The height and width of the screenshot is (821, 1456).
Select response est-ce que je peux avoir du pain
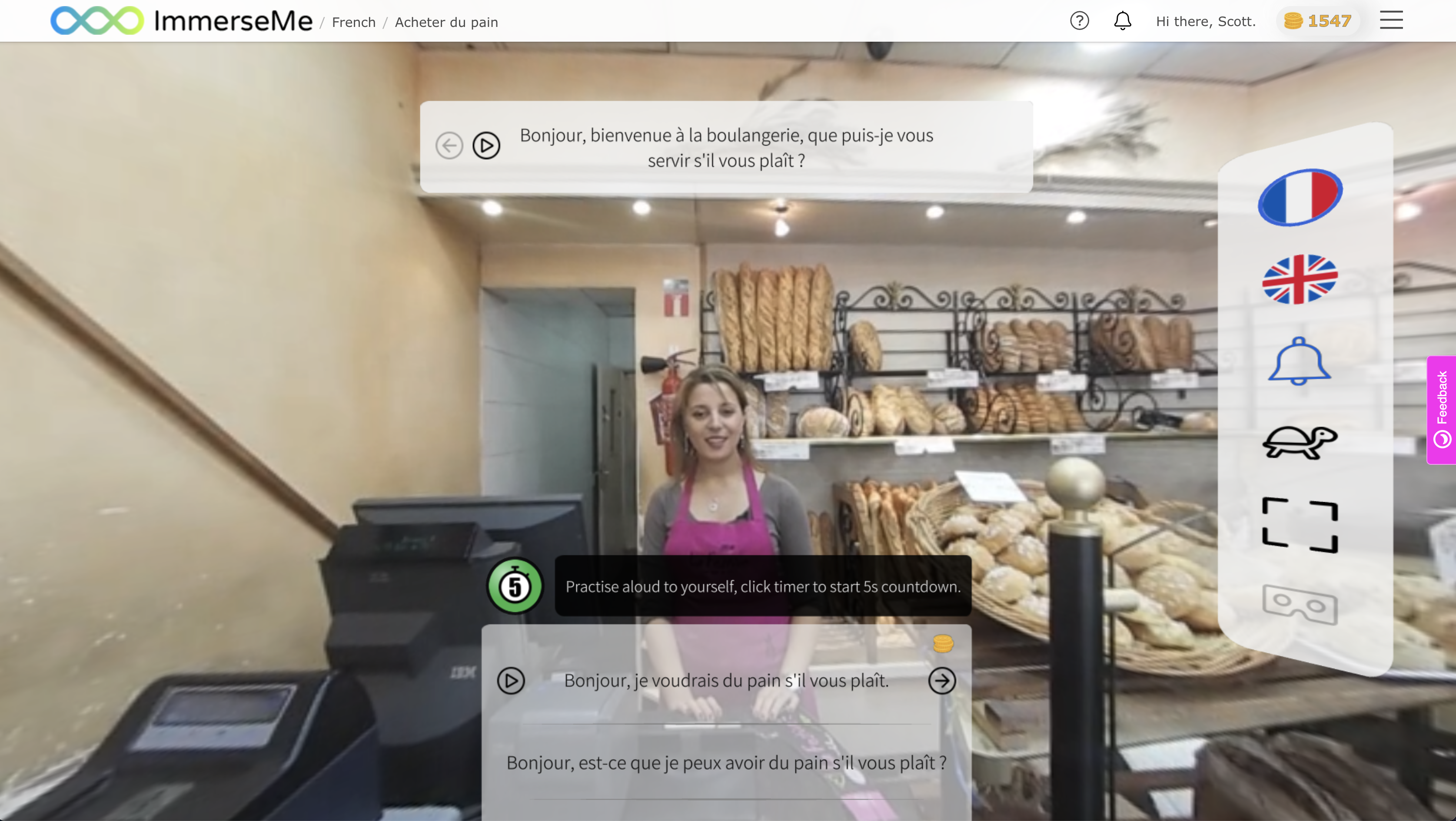726,763
